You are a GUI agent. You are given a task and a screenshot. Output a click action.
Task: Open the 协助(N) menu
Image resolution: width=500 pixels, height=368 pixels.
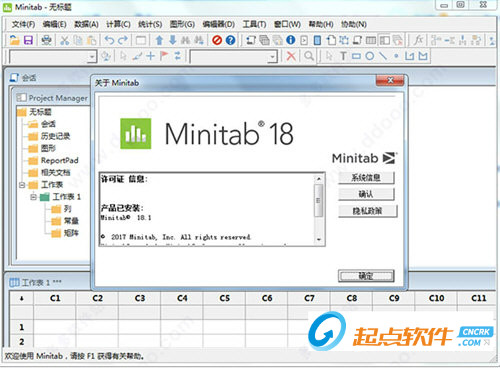tap(354, 24)
